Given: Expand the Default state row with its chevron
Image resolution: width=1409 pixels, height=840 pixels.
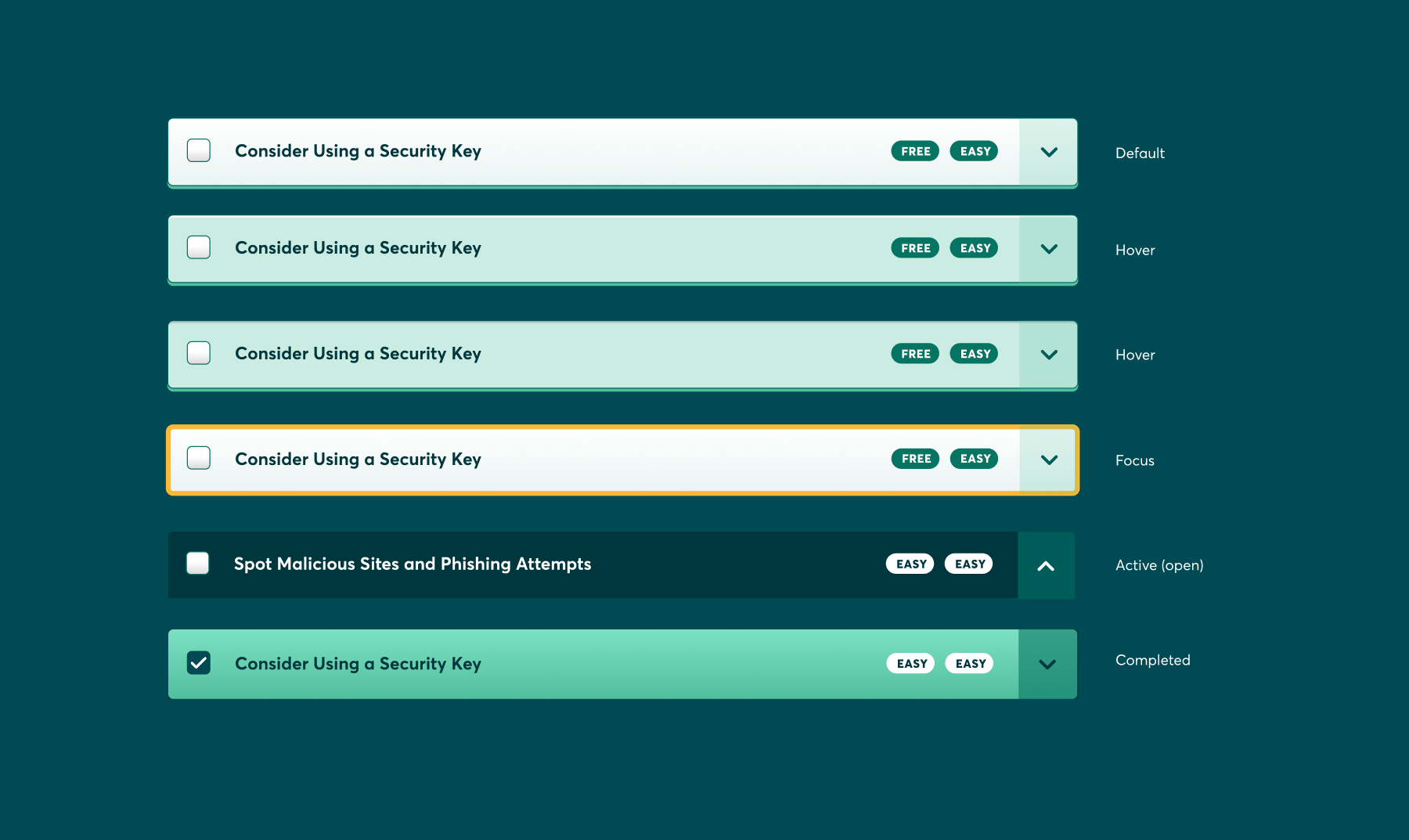Looking at the screenshot, I should click(1049, 152).
